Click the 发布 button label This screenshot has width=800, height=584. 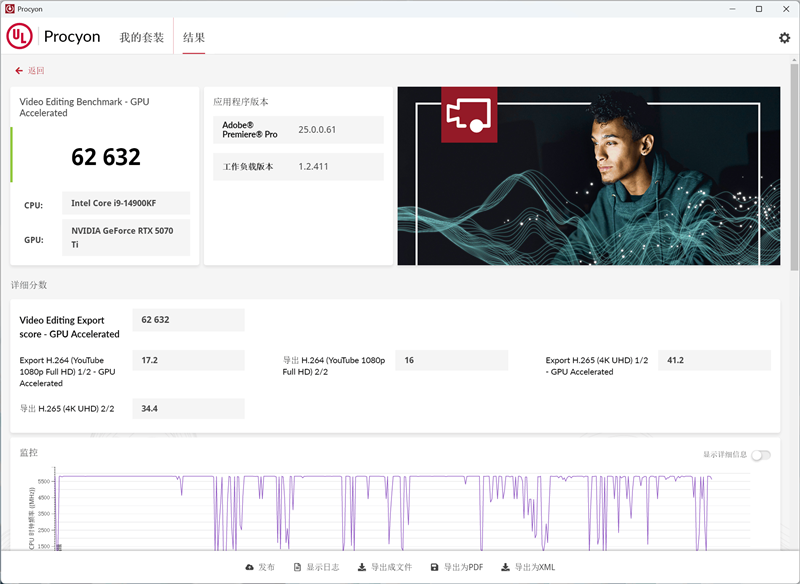point(266,567)
